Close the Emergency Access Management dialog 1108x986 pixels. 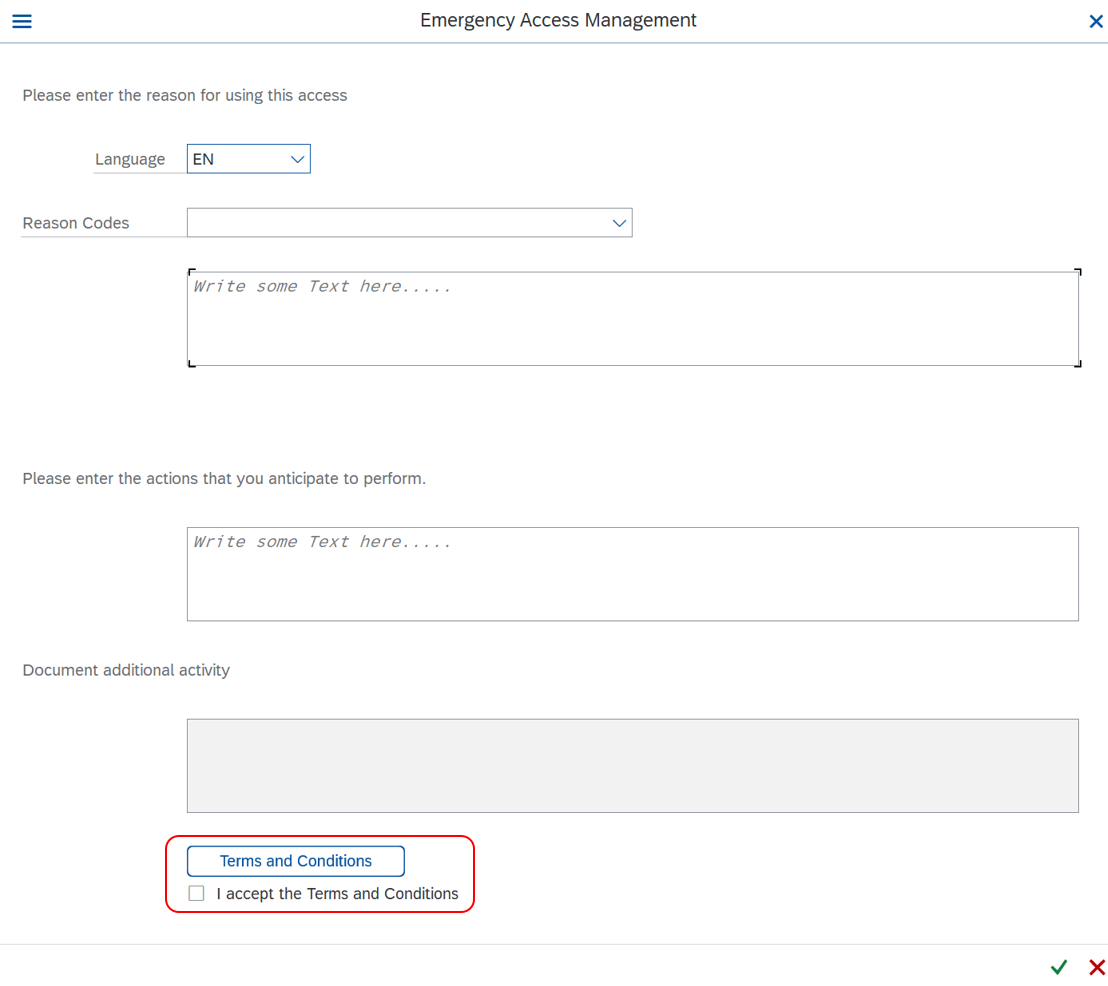(1096, 20)
